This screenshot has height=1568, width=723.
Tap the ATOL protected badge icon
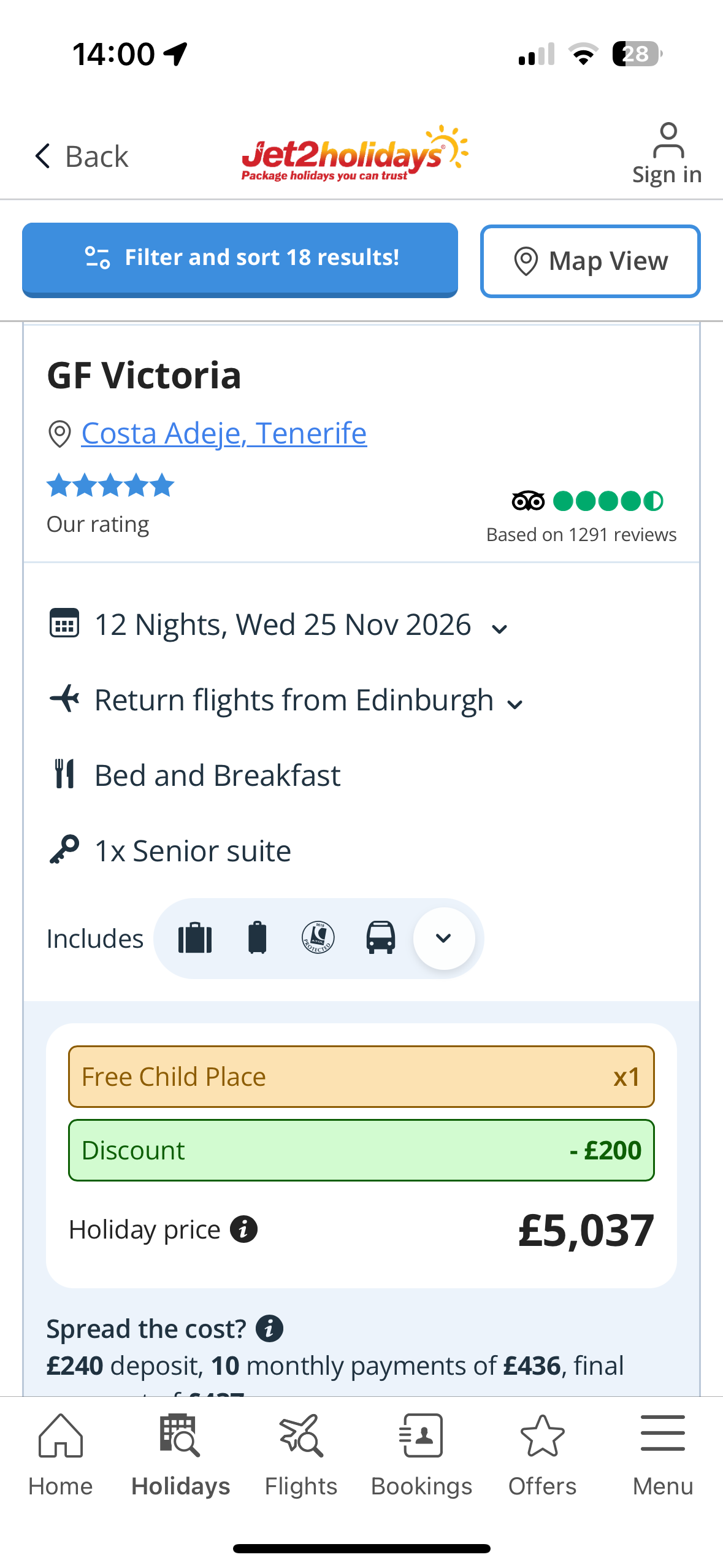(318, 938)
